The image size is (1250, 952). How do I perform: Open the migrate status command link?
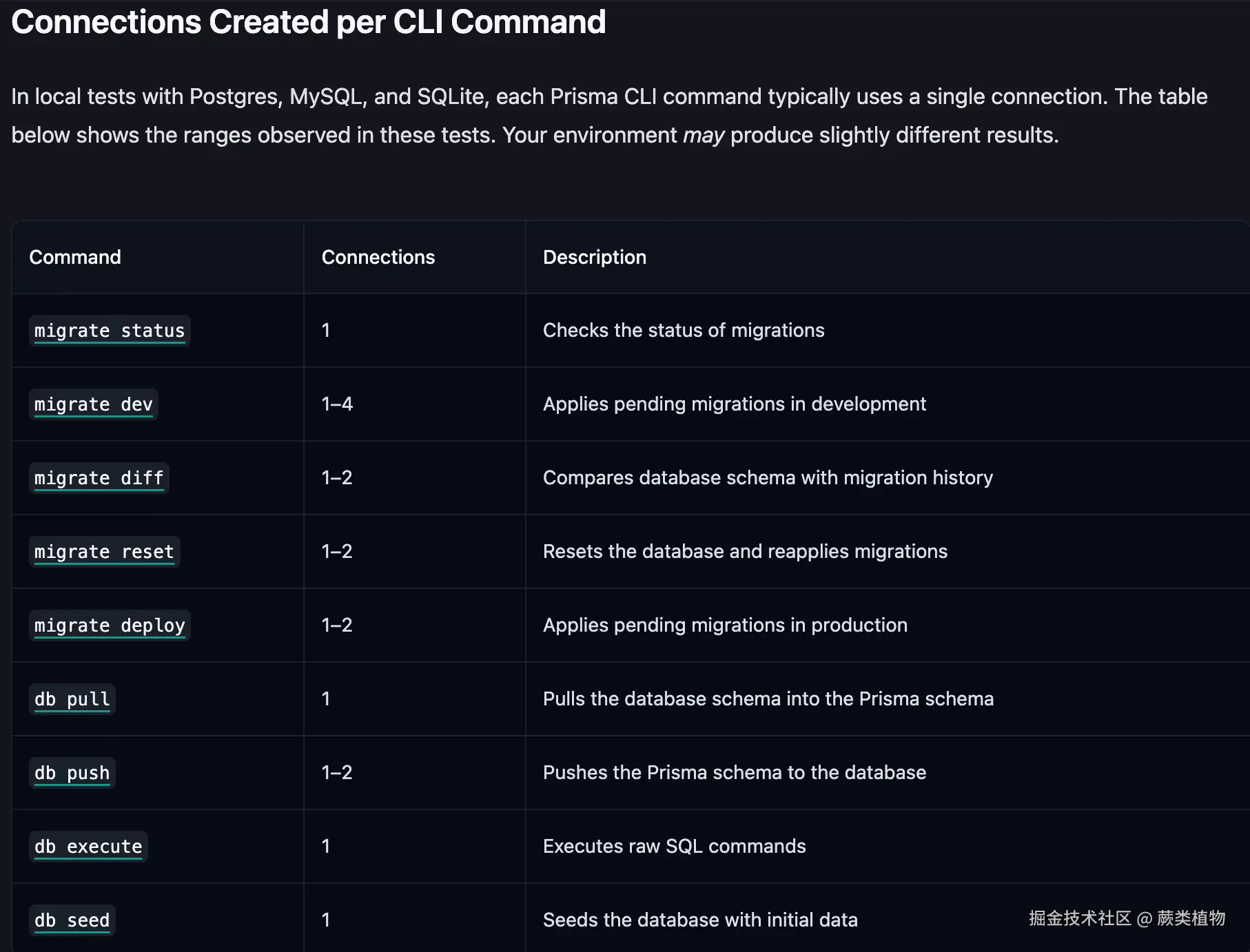click(x=110, y=331)
